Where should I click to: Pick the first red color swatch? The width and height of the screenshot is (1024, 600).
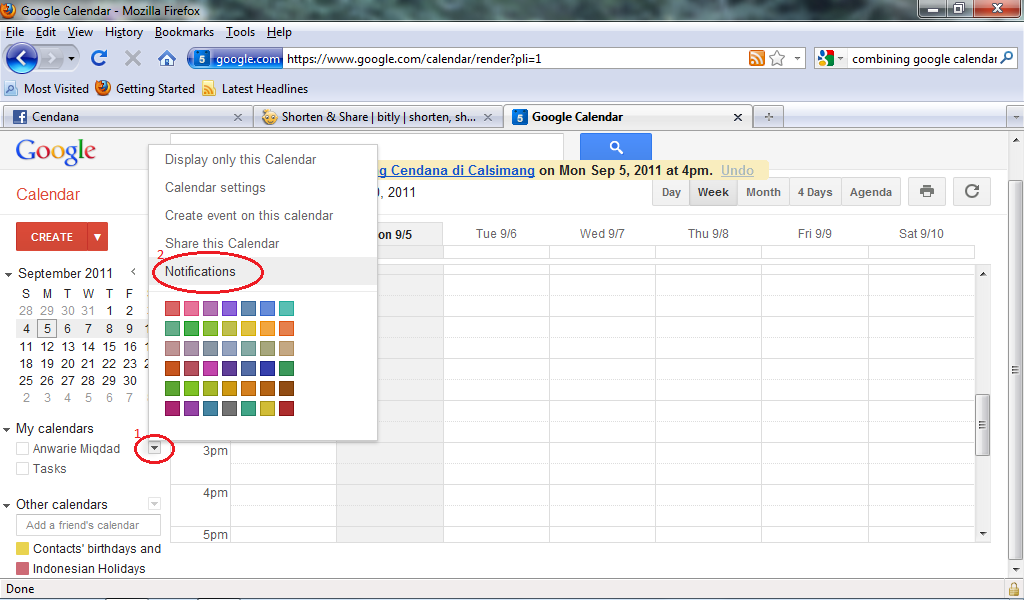[x=172, y=308]
